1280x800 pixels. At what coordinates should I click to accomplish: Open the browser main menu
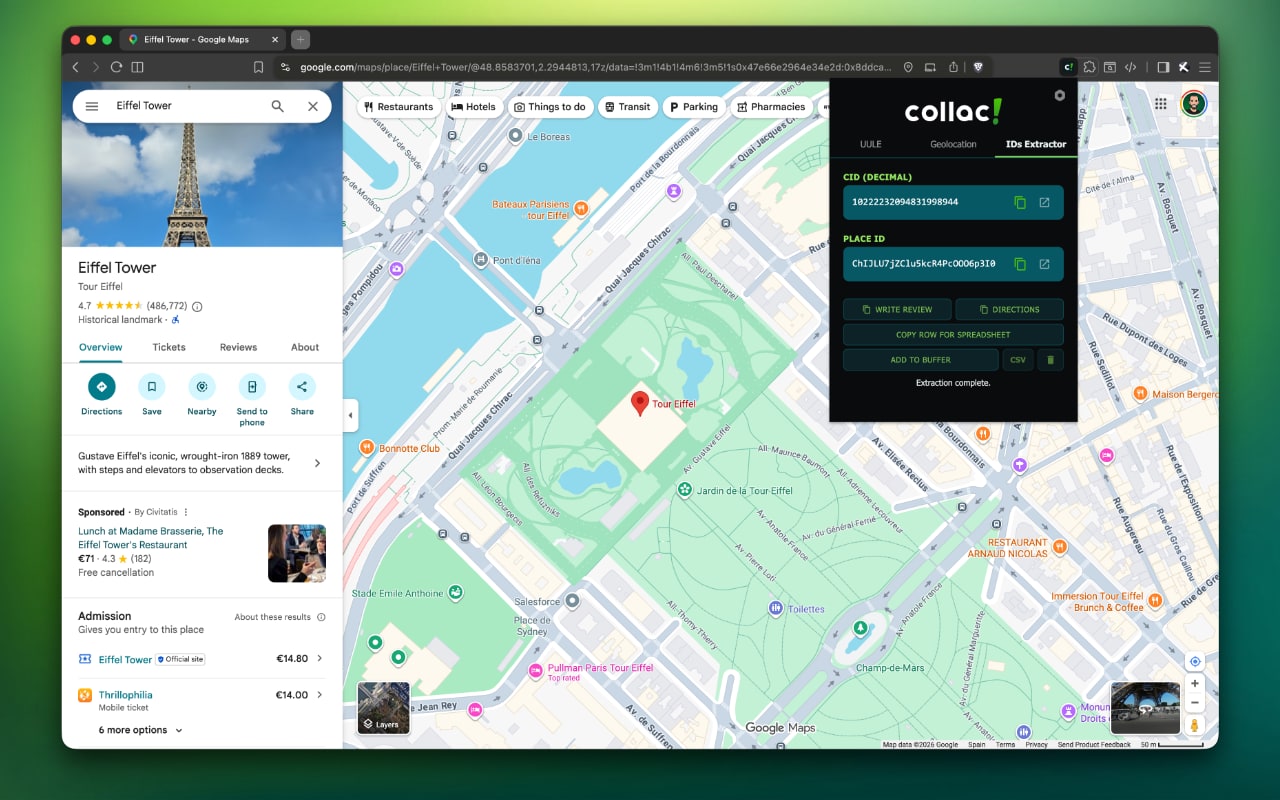(1205, 67)
